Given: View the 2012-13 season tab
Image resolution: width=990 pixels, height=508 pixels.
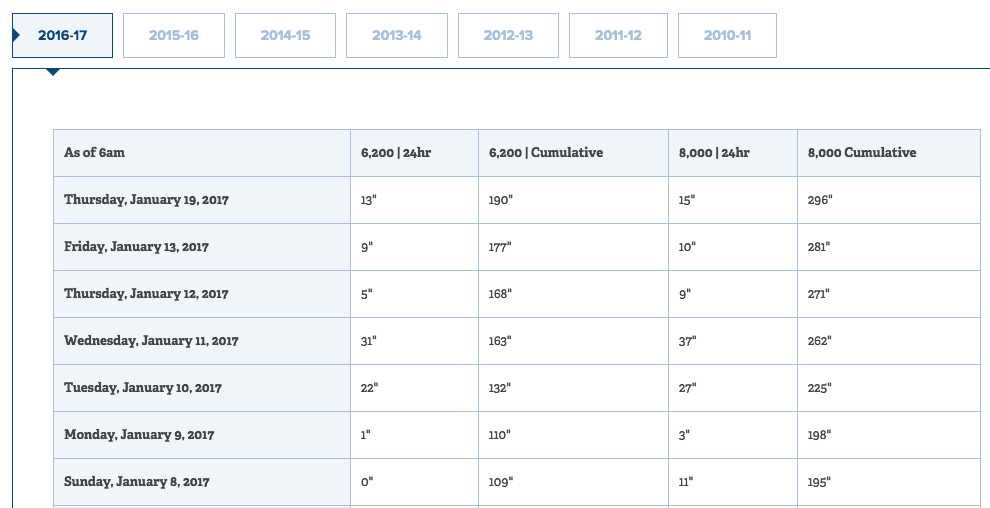Looking at the screenshot, I should 508,35.
